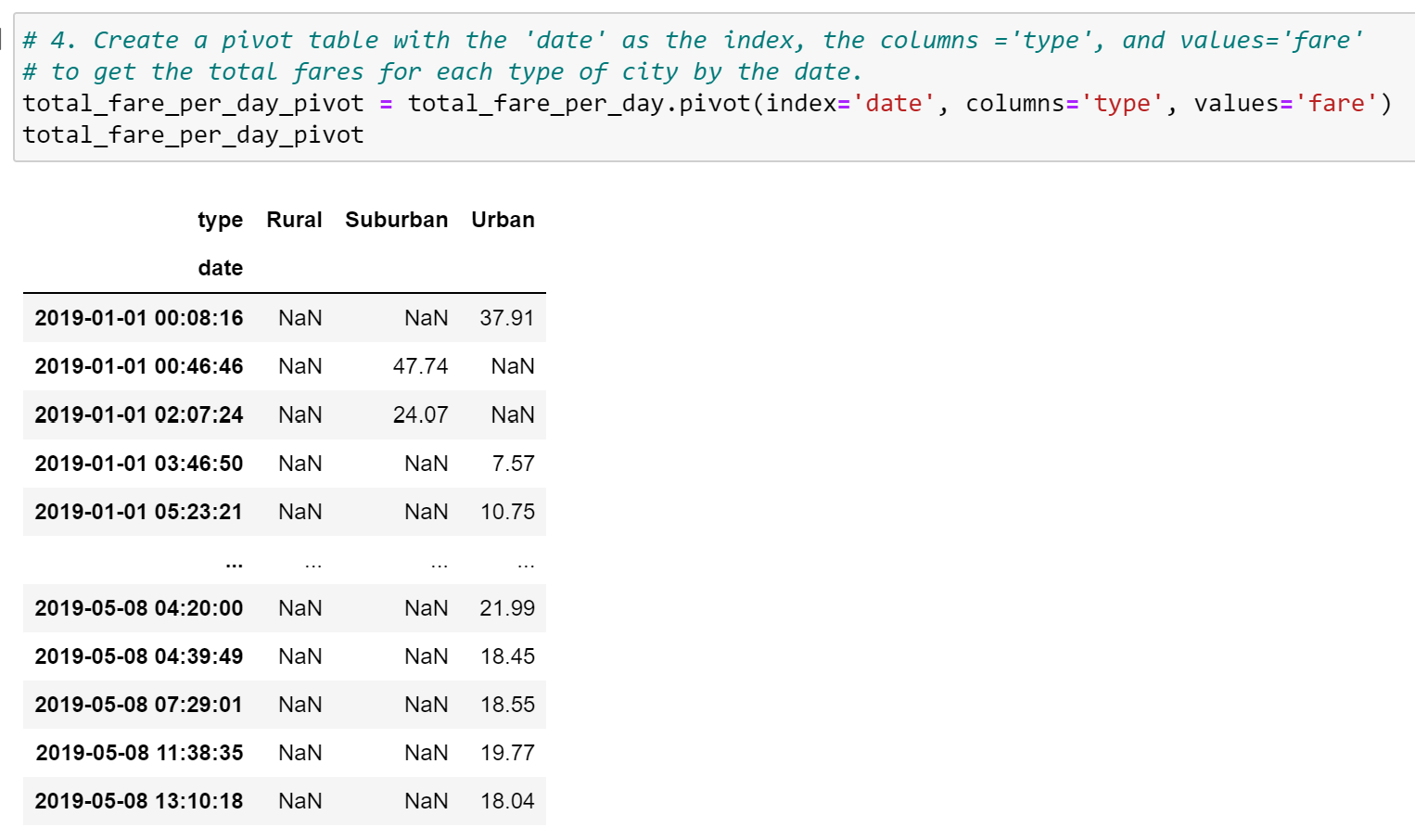Screen dimensions: 1415x840
Task: Click the Rural NaN in the 2019-01-01 05:23:21 row
Action: [x=300, y=512]
